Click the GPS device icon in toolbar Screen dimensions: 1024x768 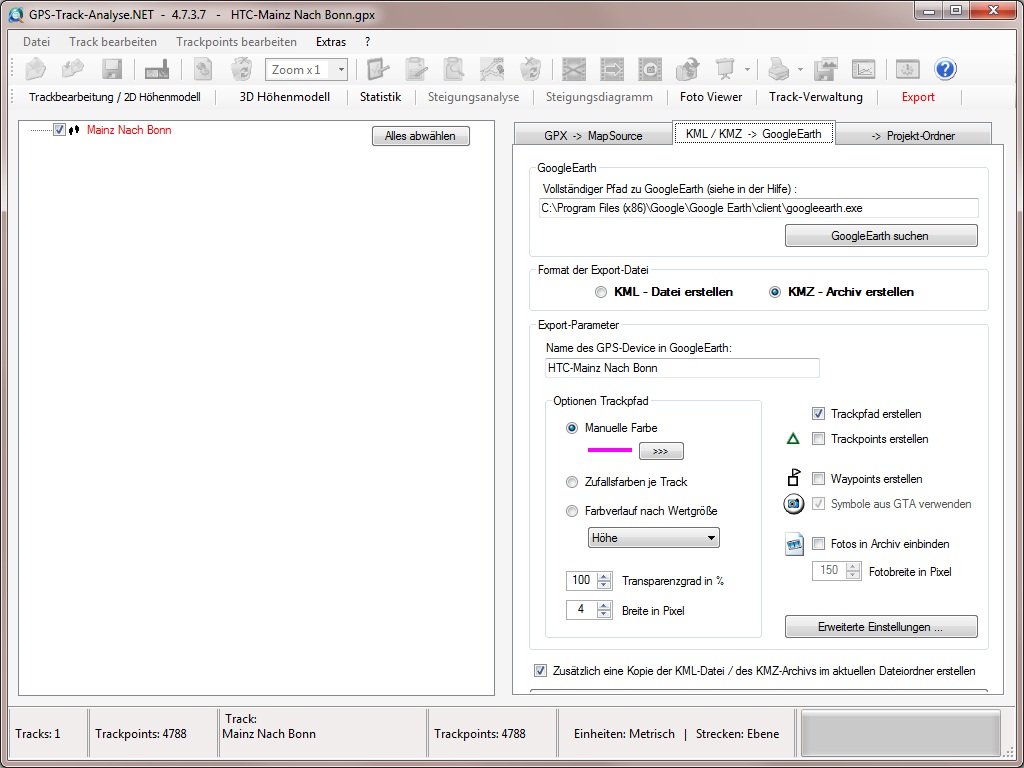(157, 69)
